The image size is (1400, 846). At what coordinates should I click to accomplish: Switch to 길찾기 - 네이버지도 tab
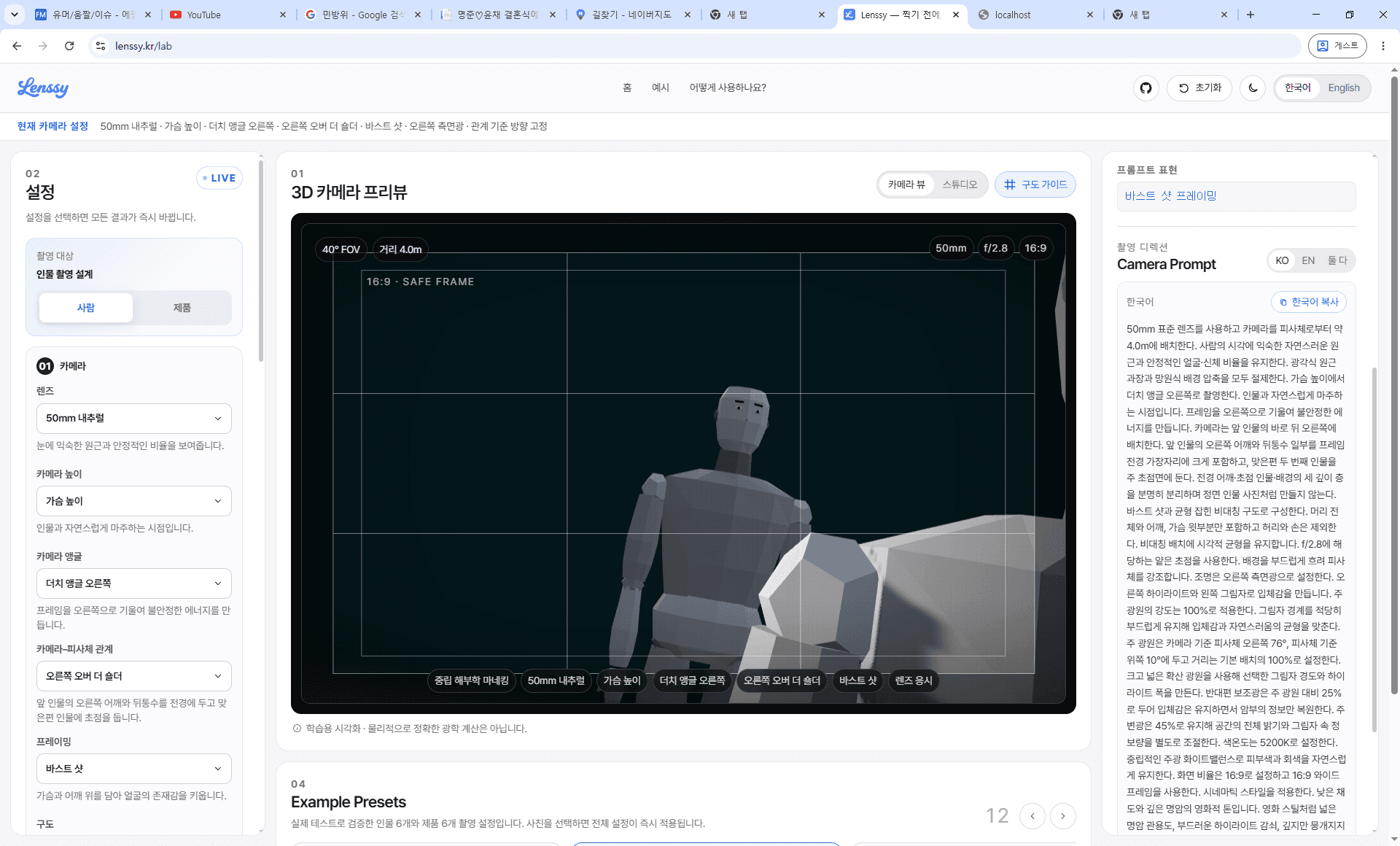pyautogui.click(x=632, y=15)
